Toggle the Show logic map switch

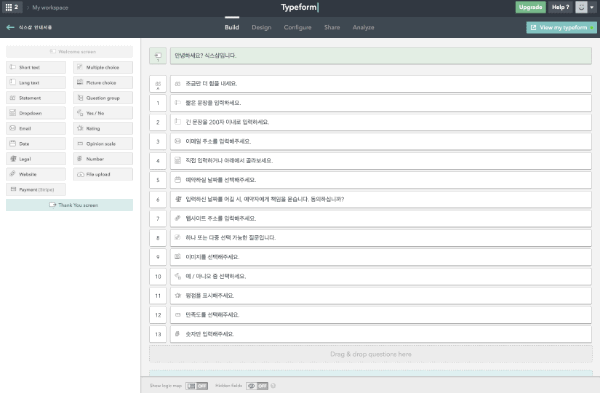(197, 386)
